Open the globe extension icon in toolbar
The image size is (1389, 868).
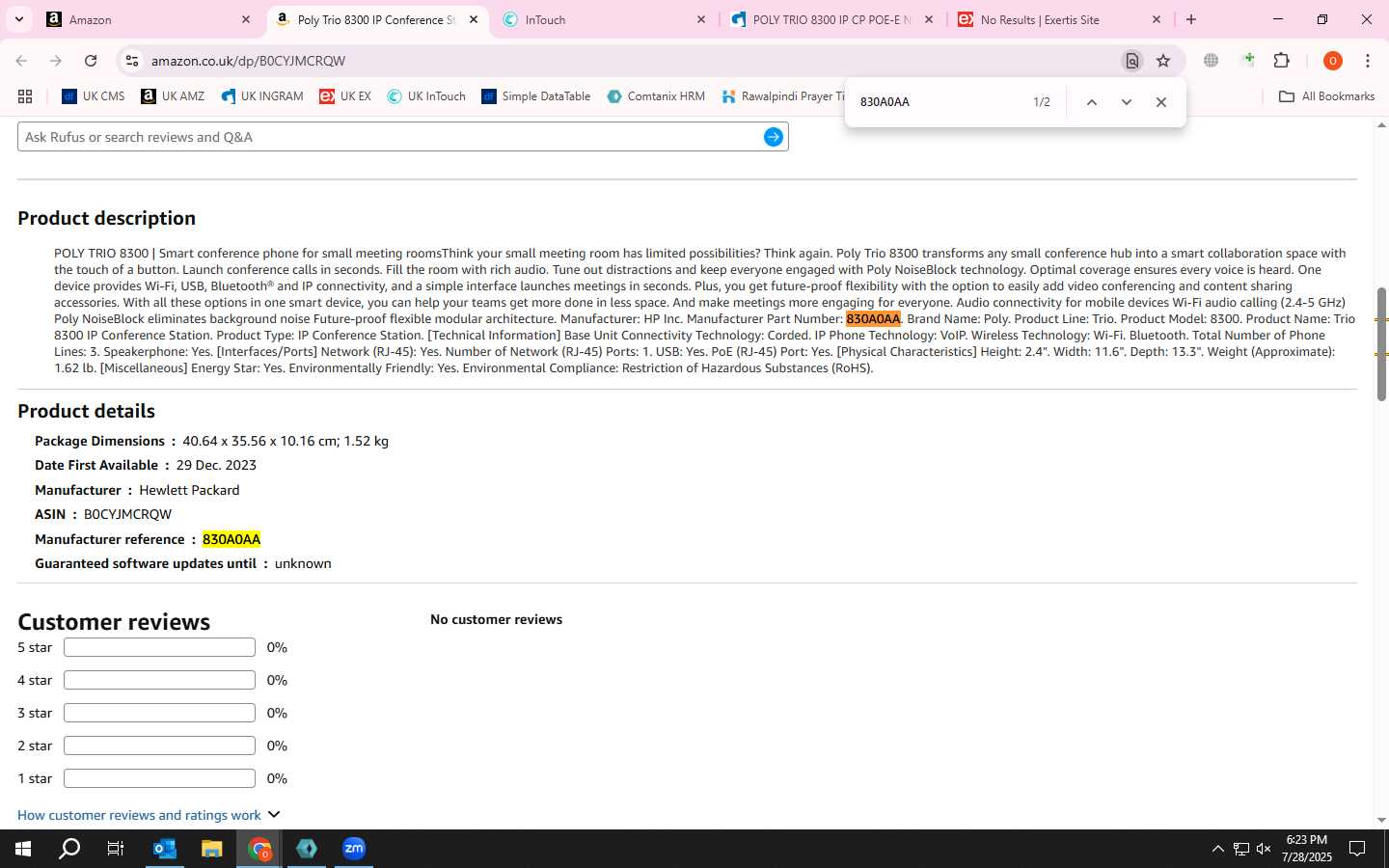pyautogui.click(x=1211, y=61)
